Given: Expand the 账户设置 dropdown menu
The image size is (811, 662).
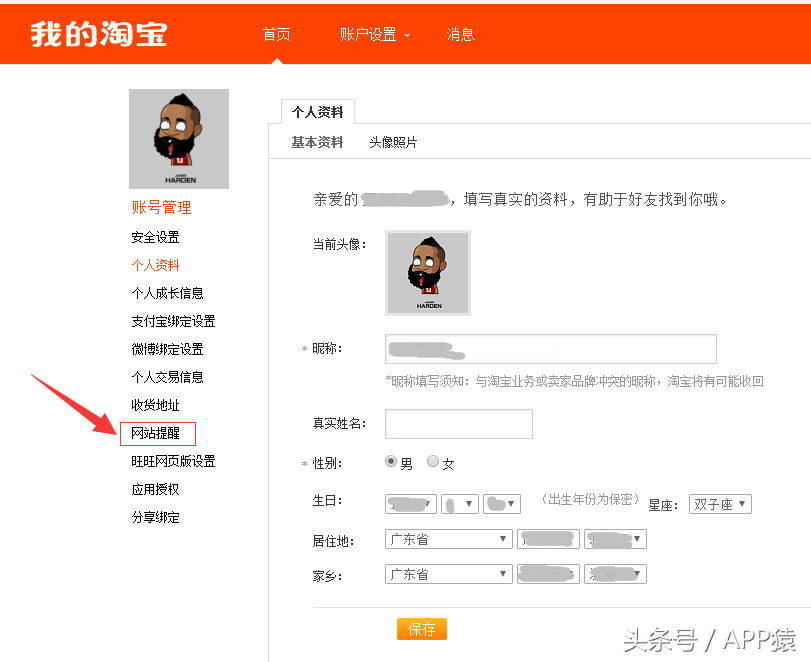Looking at the screenshot, I should (374, 35).
